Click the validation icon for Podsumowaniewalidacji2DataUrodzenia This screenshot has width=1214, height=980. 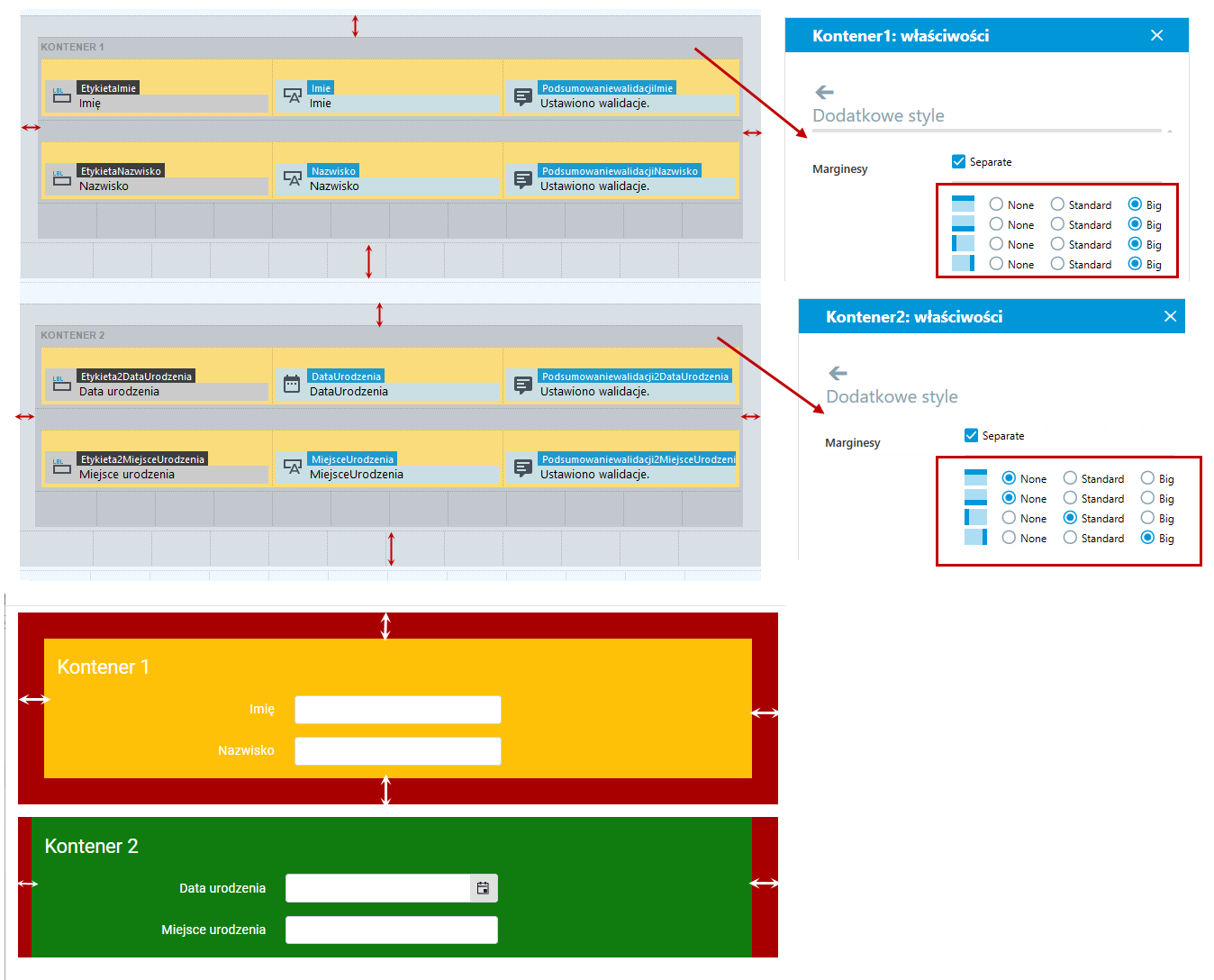pos(523,384)
